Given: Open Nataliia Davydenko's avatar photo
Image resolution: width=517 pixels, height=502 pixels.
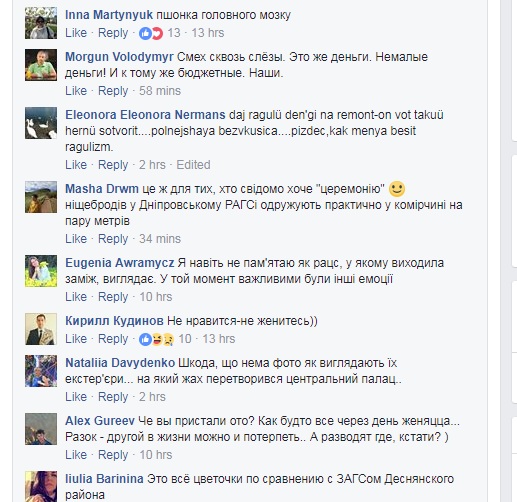Looking at the screenshot, I should [41, 371].
